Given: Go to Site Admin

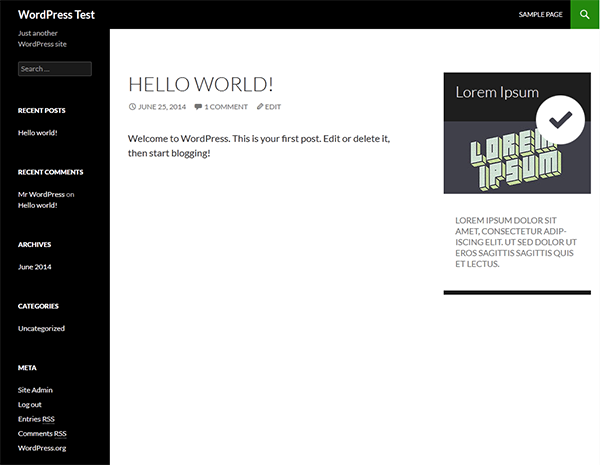Looking at the screenshot, I should 35,390.
